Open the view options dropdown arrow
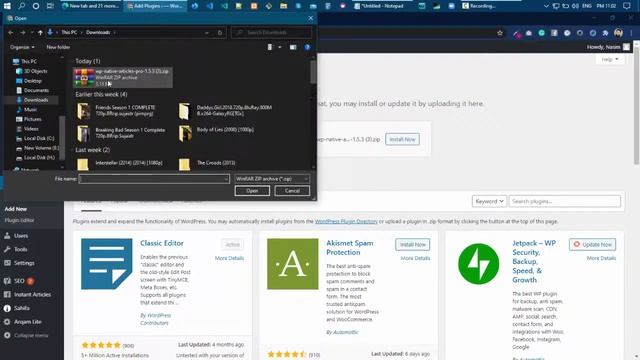Viewport: 640px width, 360px height. click(280, 47)
